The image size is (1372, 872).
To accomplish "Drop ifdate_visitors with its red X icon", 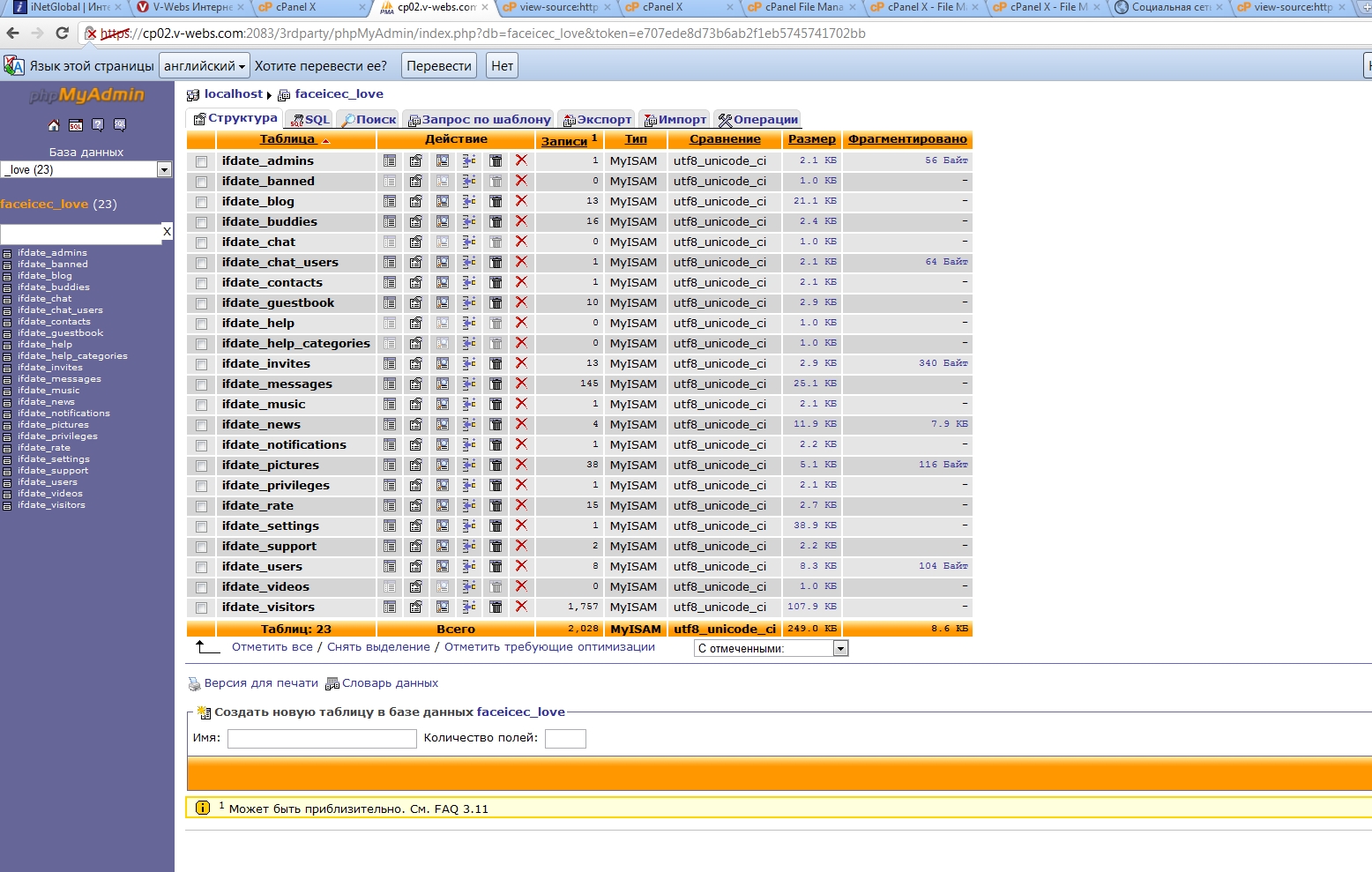I will 521,607.
